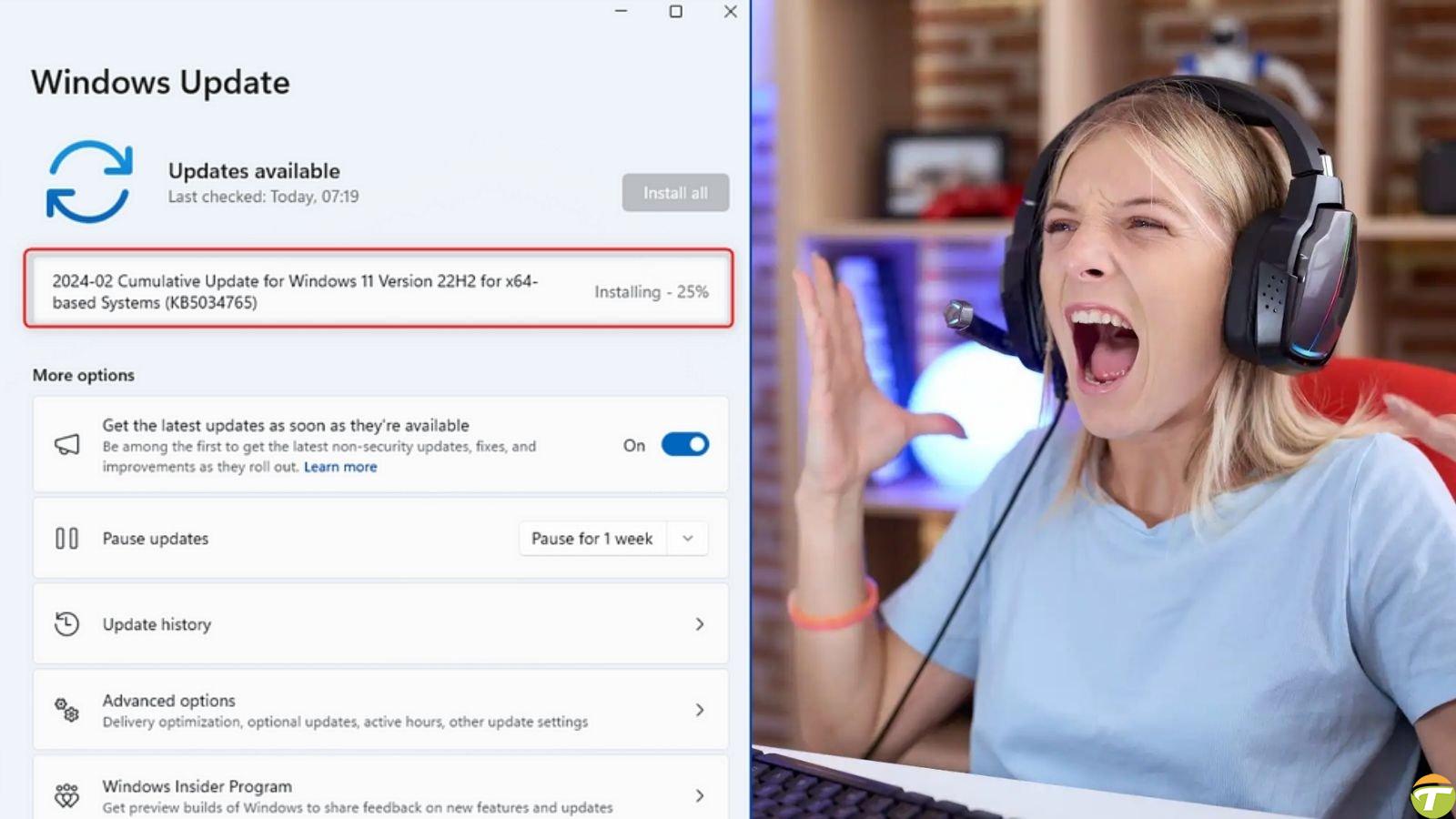The height and width of the screenshot is (819, 1456).
Task: Open the Update history row label
Action: click(157, 624)
